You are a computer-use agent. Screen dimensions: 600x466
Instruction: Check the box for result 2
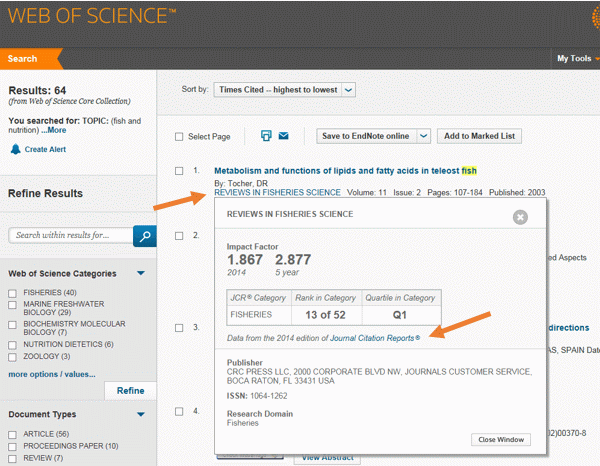[x=179, y=236]
